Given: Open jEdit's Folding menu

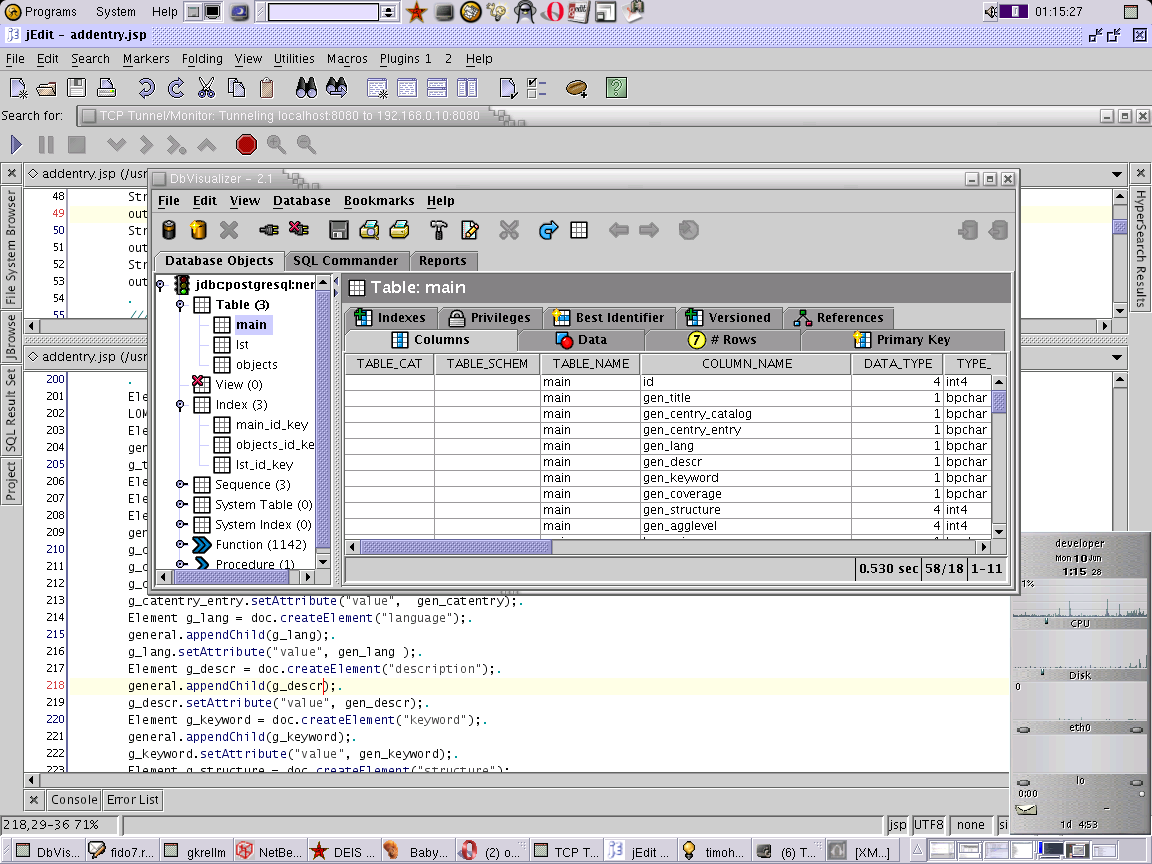Looking at the screenshot, I should click(x=202, y=59).
